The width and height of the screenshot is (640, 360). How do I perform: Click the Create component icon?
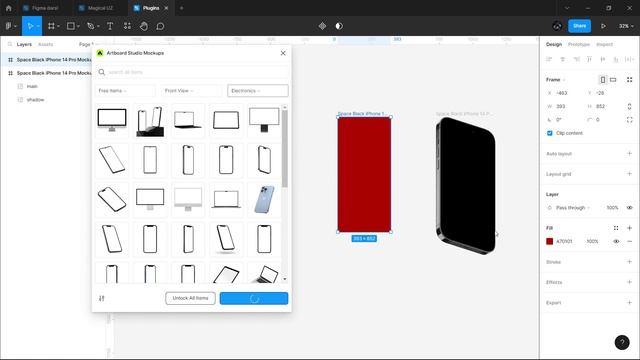click(322, 26)
